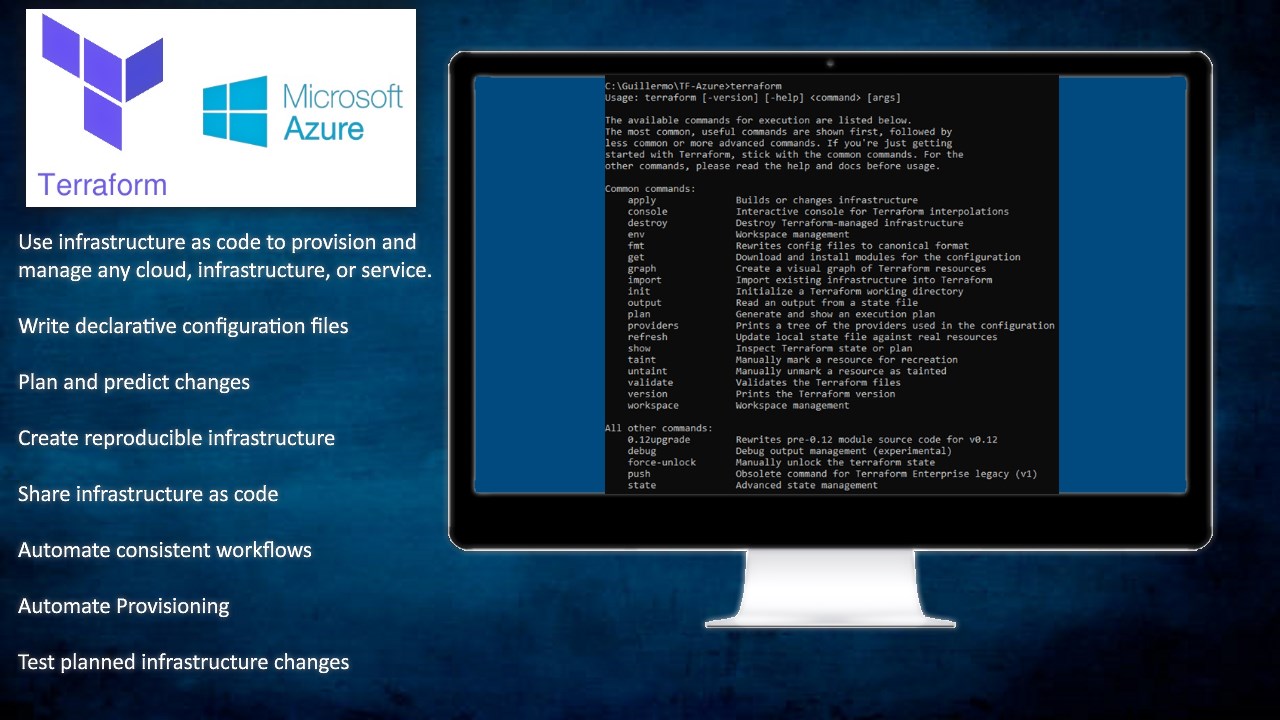Image resolution: width=1280 pixels, height=720 pixels.
Task: Click the 'env' command in terminal
Action: tap(636, 234)
